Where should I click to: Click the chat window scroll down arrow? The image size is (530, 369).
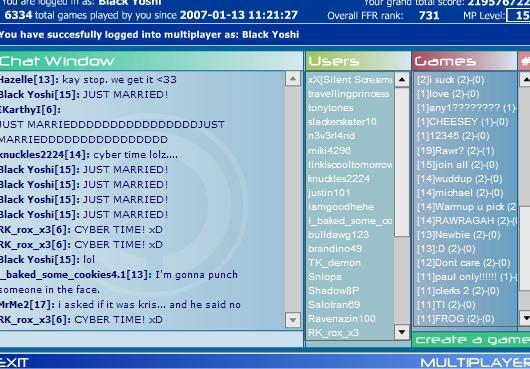293,319
